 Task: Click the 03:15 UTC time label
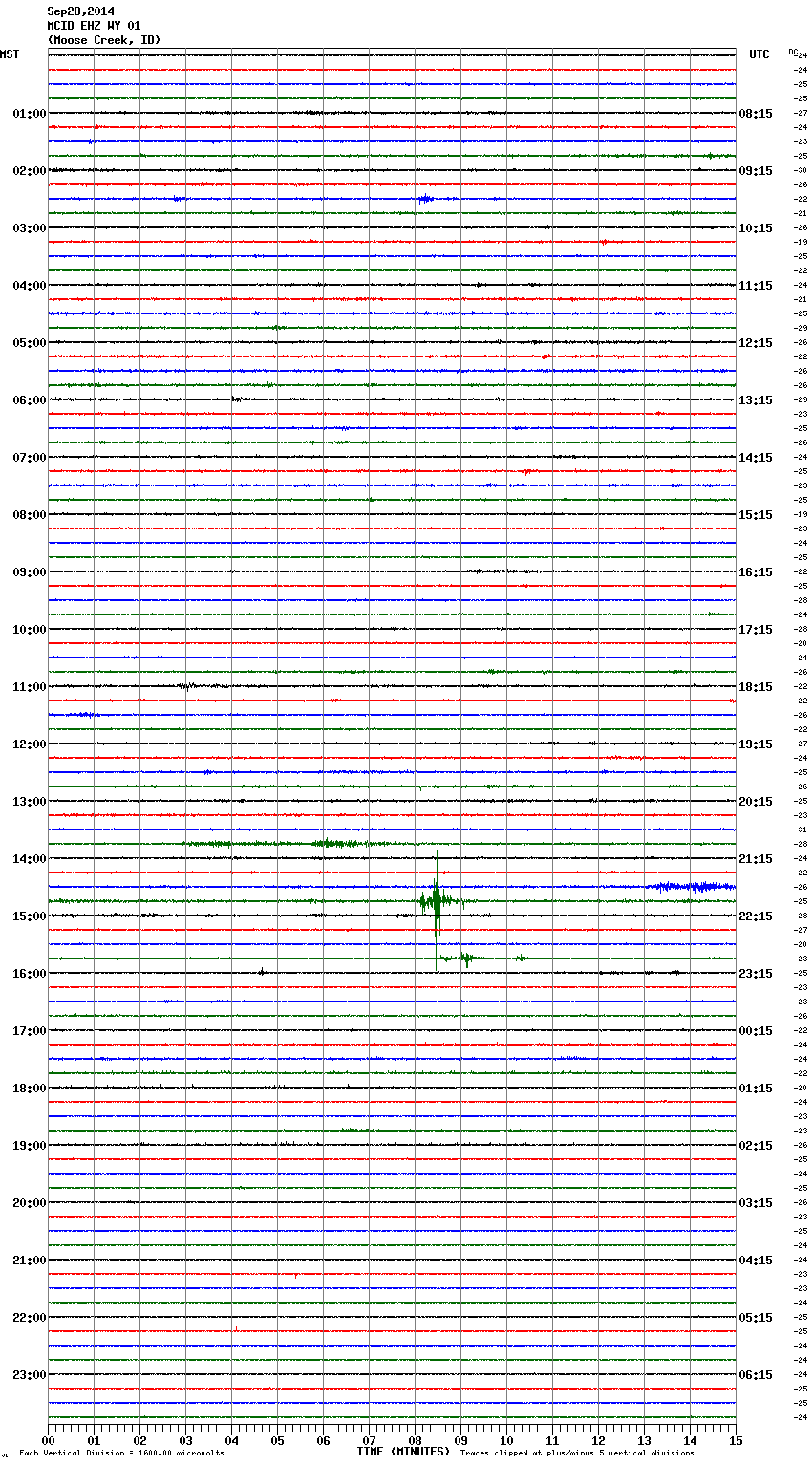pos(756,1203)
